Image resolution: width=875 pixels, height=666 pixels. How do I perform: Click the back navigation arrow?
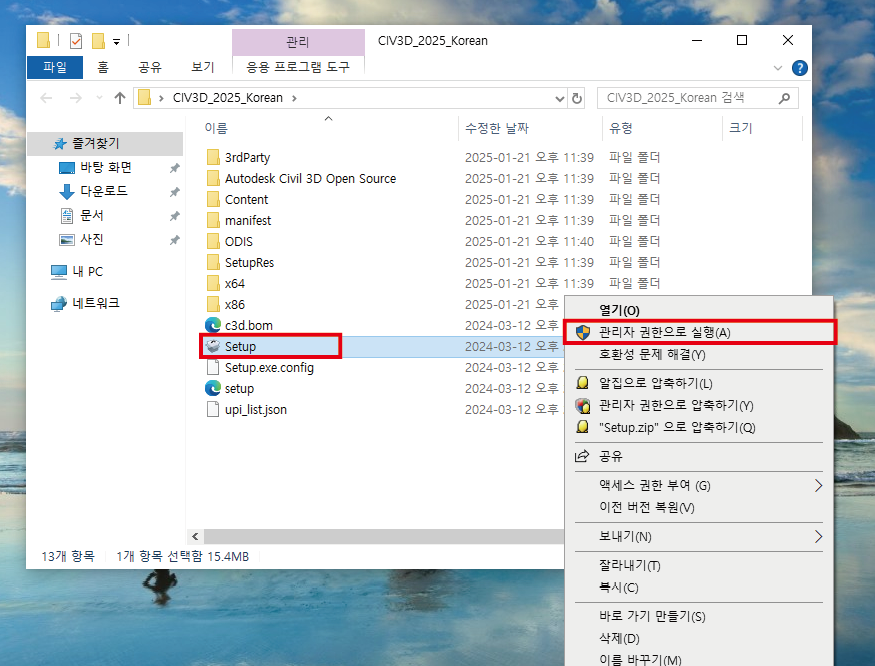[x=46, y=98]
